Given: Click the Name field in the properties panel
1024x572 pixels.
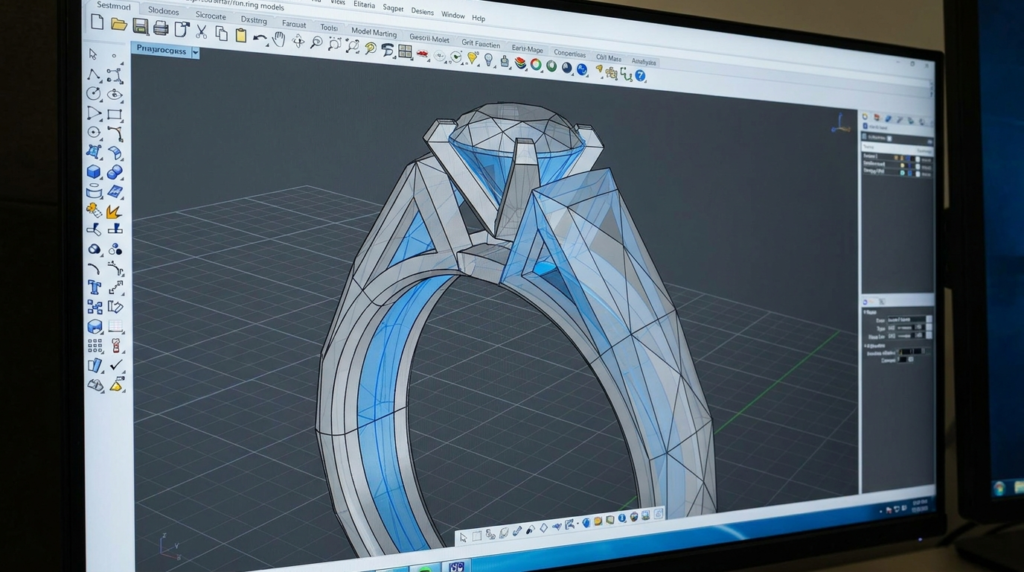Looking at the screenshot, I should click(x=906, y=320).
